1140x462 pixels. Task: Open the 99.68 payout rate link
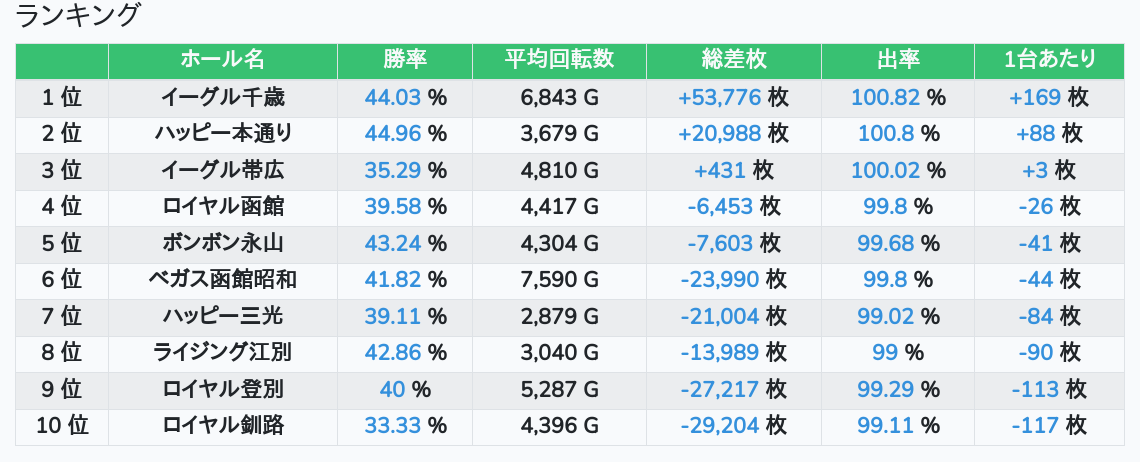tap(885, 243)
